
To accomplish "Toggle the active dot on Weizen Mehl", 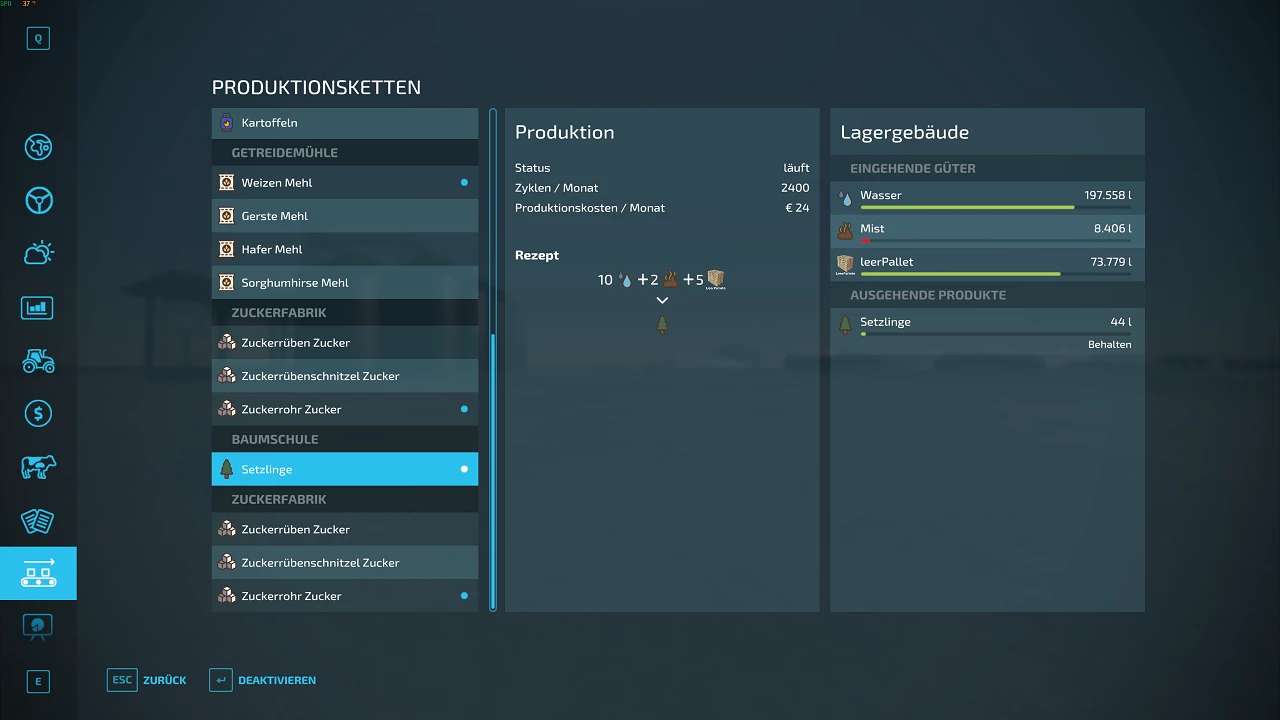I will click(464, 183).
